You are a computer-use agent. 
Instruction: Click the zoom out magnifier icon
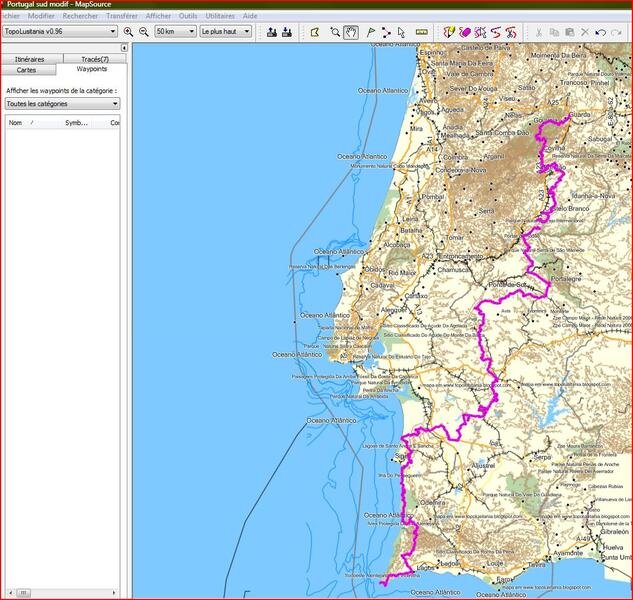tap(144, 31)
